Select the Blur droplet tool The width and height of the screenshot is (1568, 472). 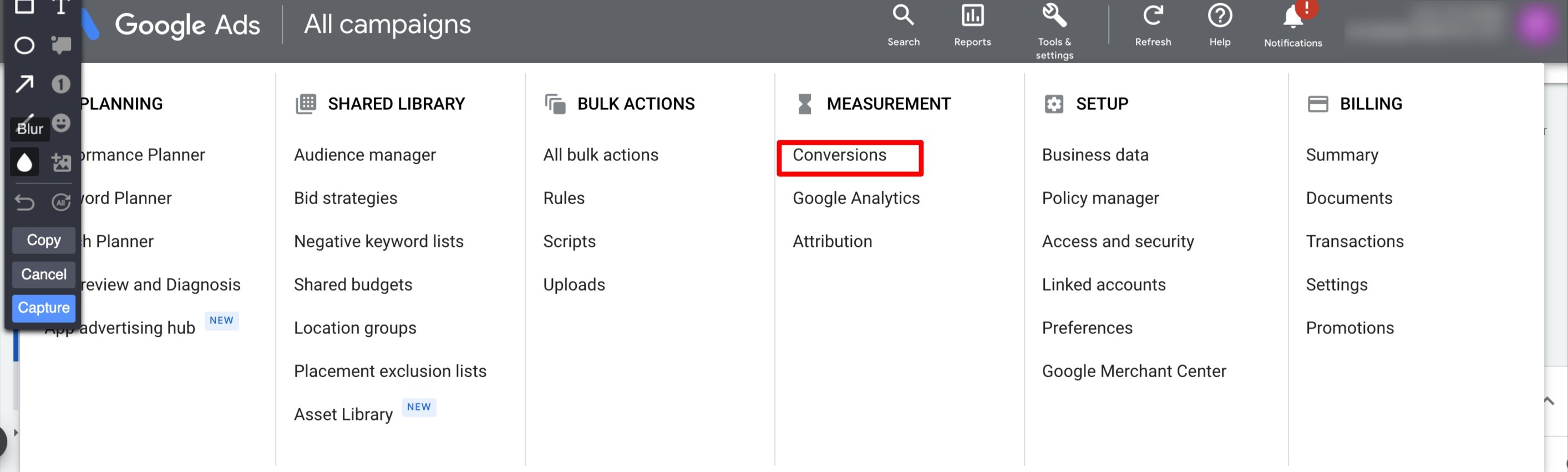(24, 163)
